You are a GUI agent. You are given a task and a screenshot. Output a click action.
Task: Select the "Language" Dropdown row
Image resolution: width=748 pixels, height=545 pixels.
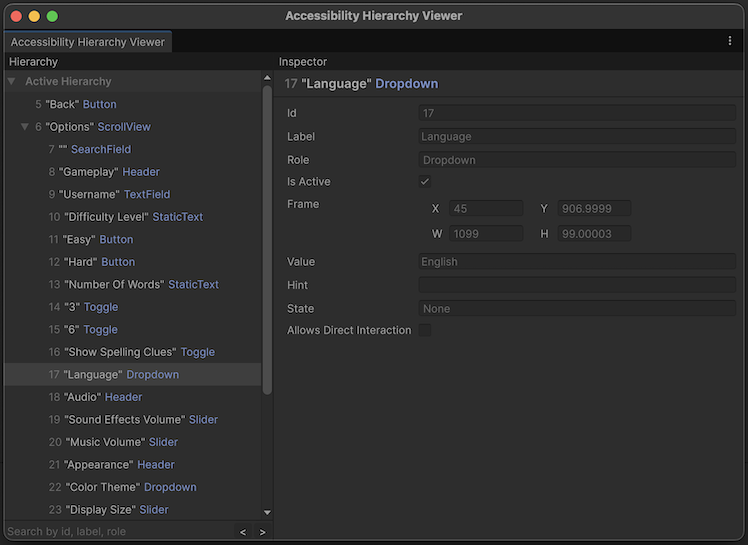(x=133, y=375)
